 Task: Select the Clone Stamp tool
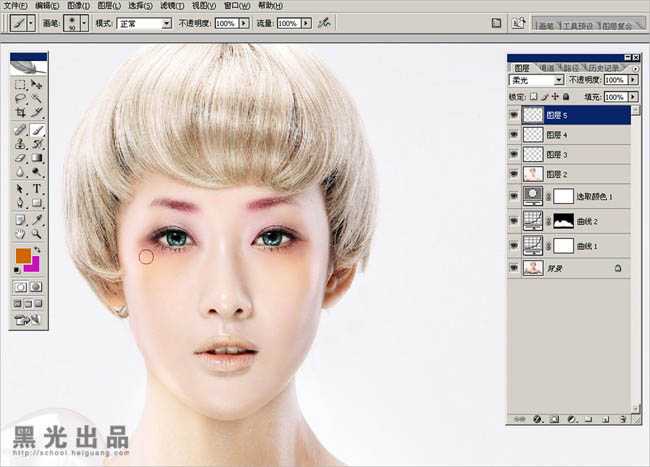coord(20,143)
